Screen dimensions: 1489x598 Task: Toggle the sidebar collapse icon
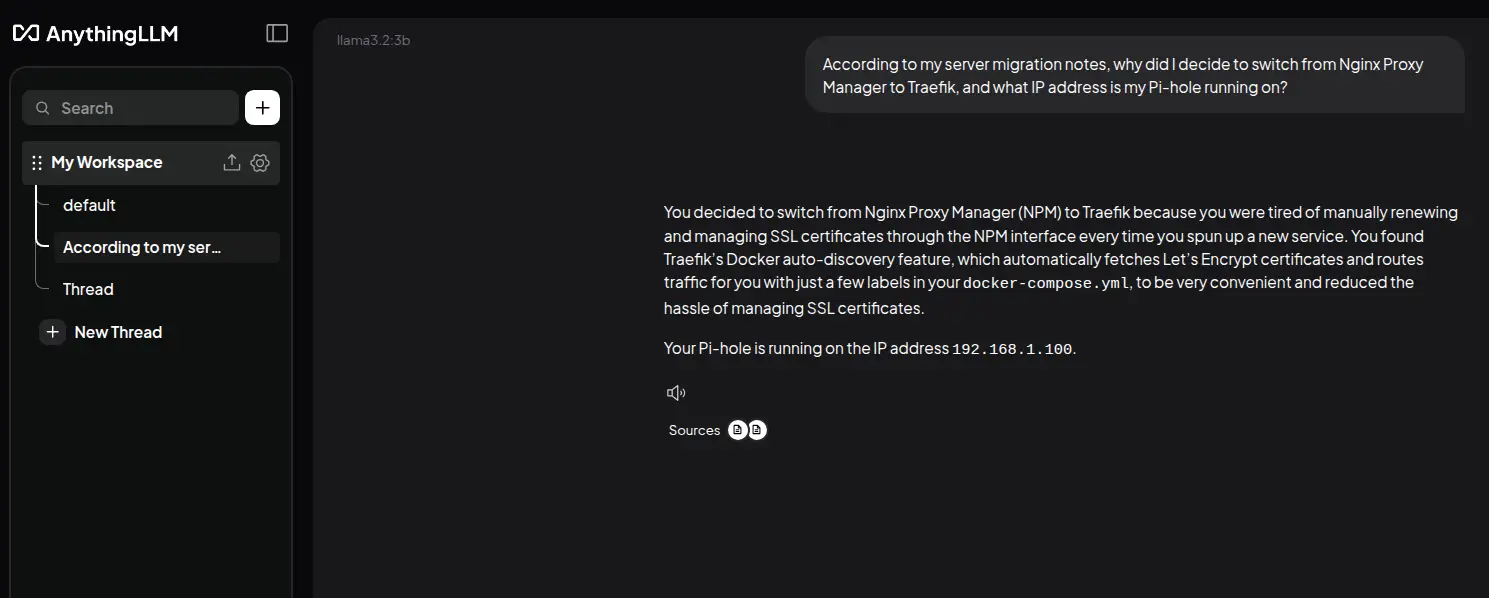point(277,33)
